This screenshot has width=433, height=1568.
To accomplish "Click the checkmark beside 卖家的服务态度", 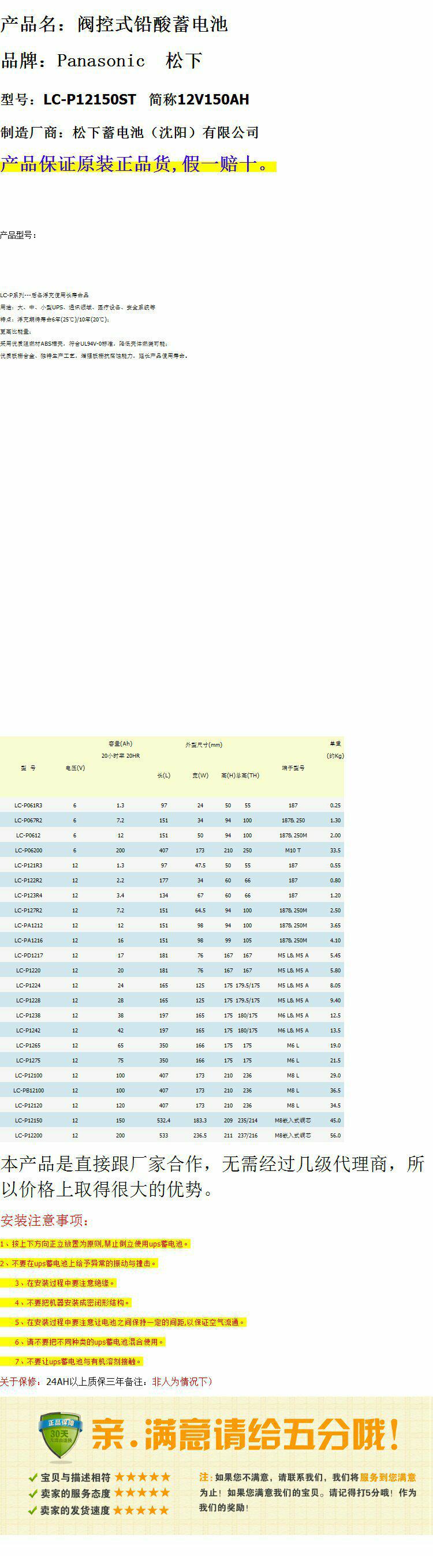I will [33, 1493].
